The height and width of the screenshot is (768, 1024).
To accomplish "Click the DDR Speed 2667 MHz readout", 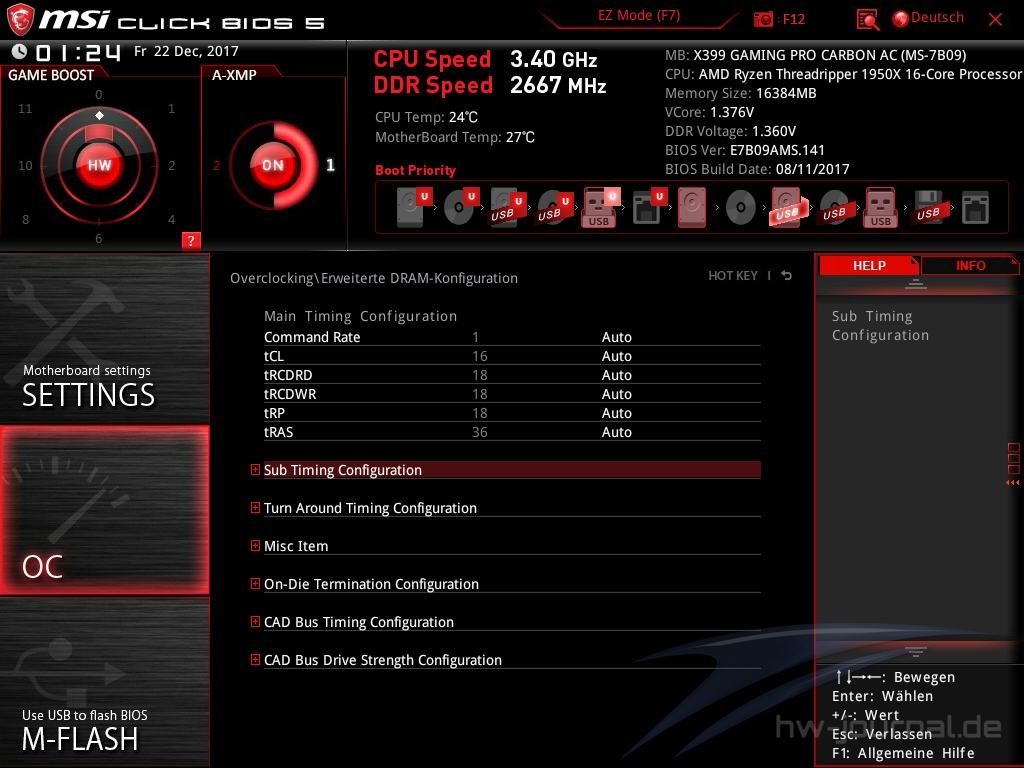I will [490, 86].
